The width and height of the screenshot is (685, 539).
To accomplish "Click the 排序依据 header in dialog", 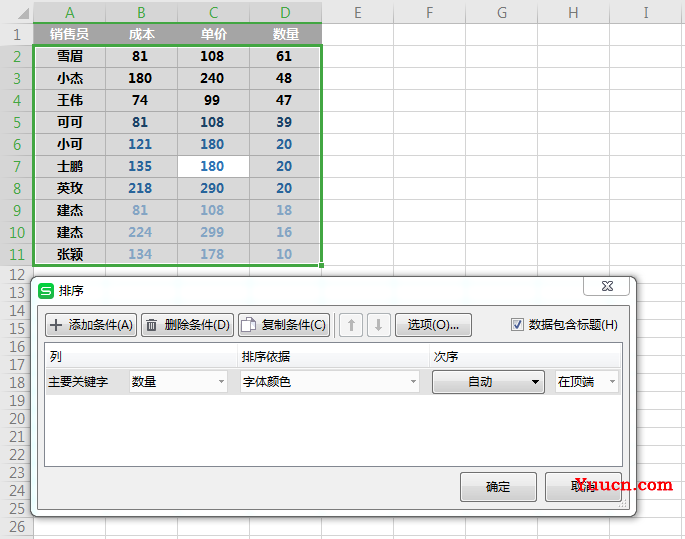I will (333, 357).
